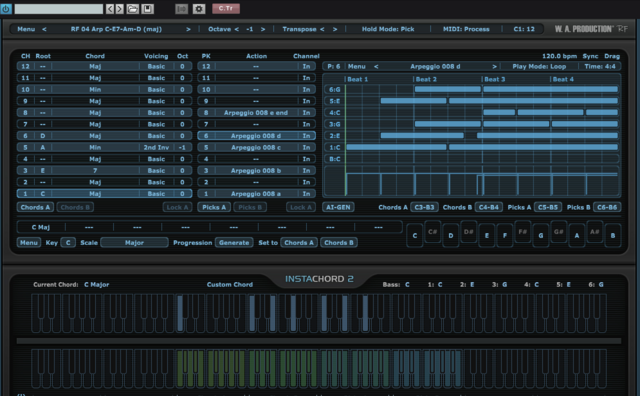Lower the Octave with left arrow
This screenshot has height=396, width=640.
(x=236, y=29)
